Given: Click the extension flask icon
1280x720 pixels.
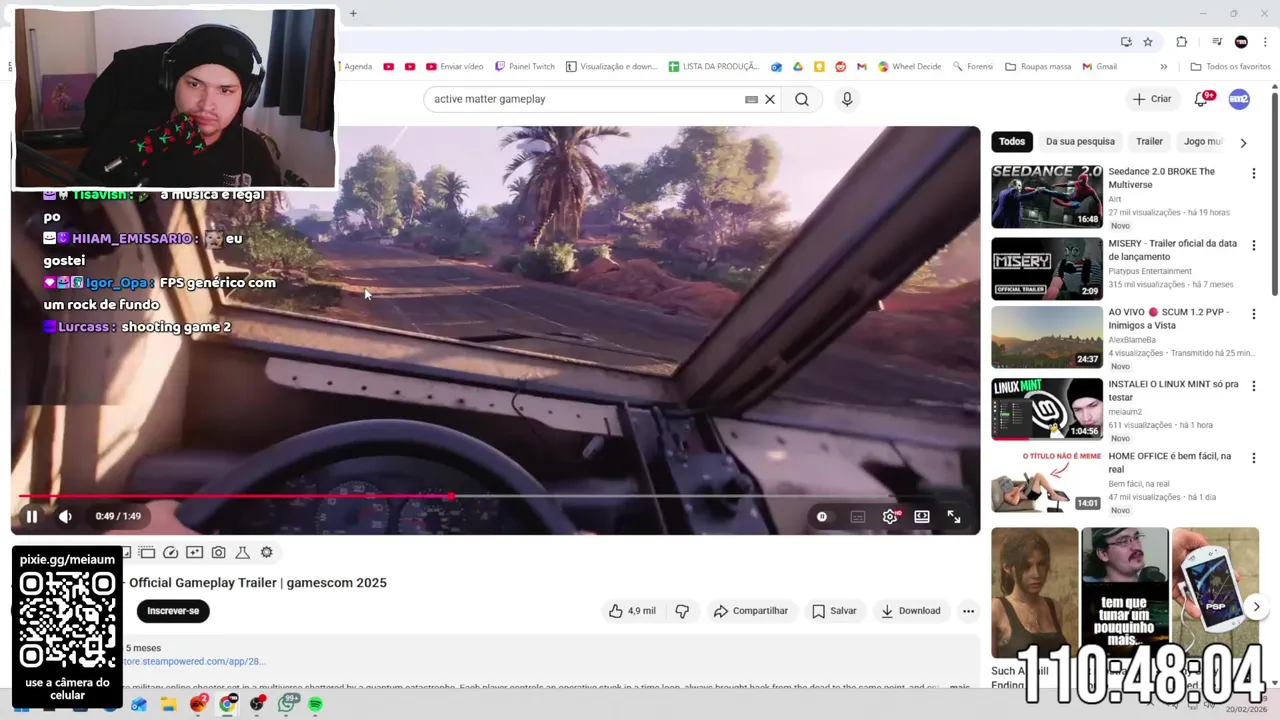Looking at the screenshot, I should tap(243, 552).
